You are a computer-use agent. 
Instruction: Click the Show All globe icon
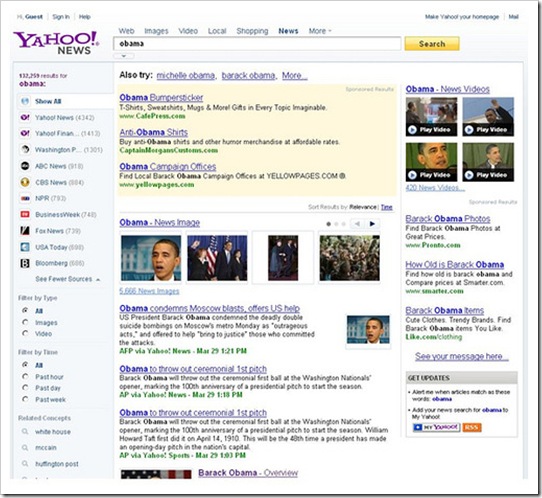point(25,101)
